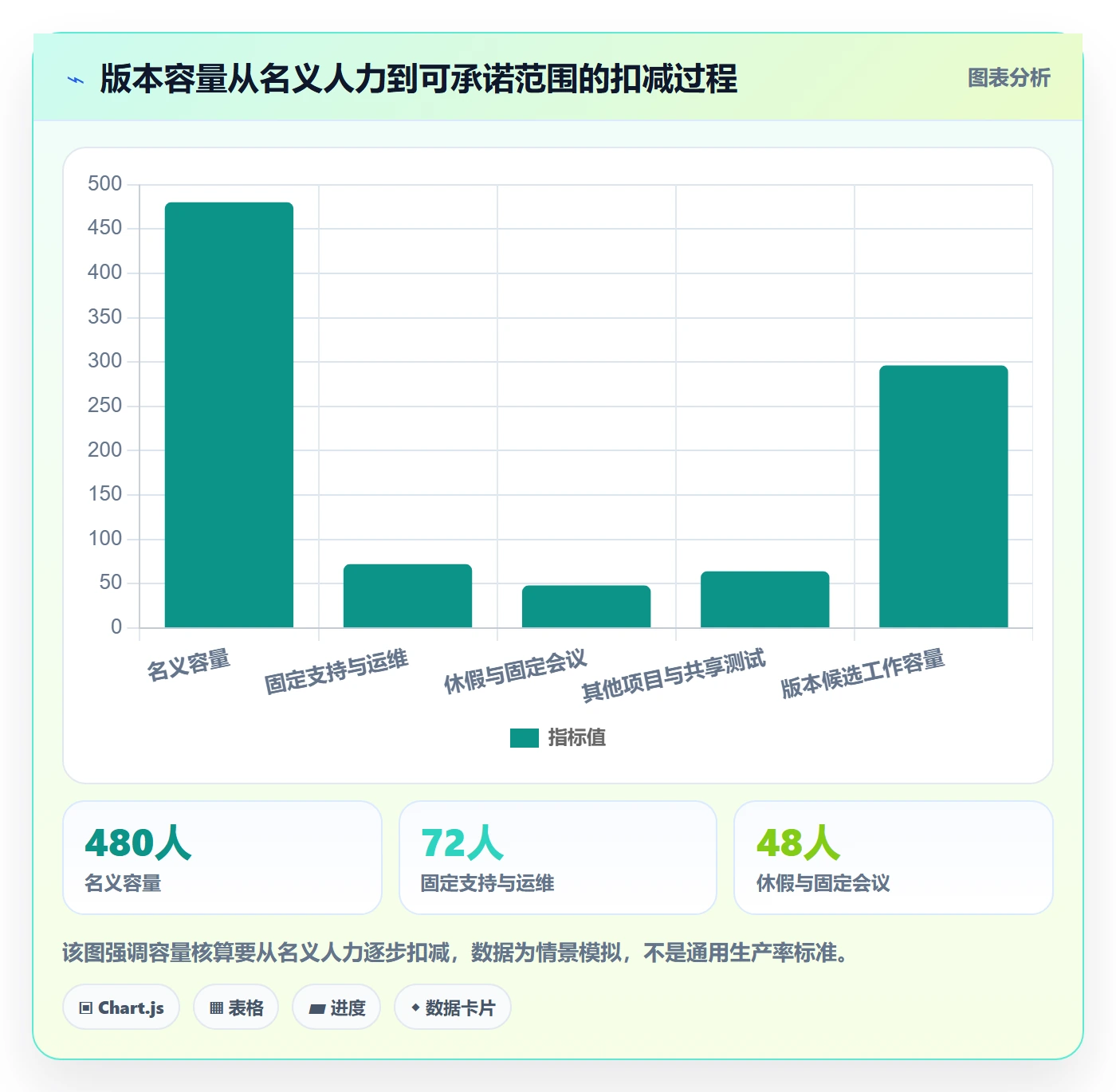This screenshot has height=1092, width=1116.
Task: Click the 名义容量 x-axis label
Action: (x=189, y=665)
